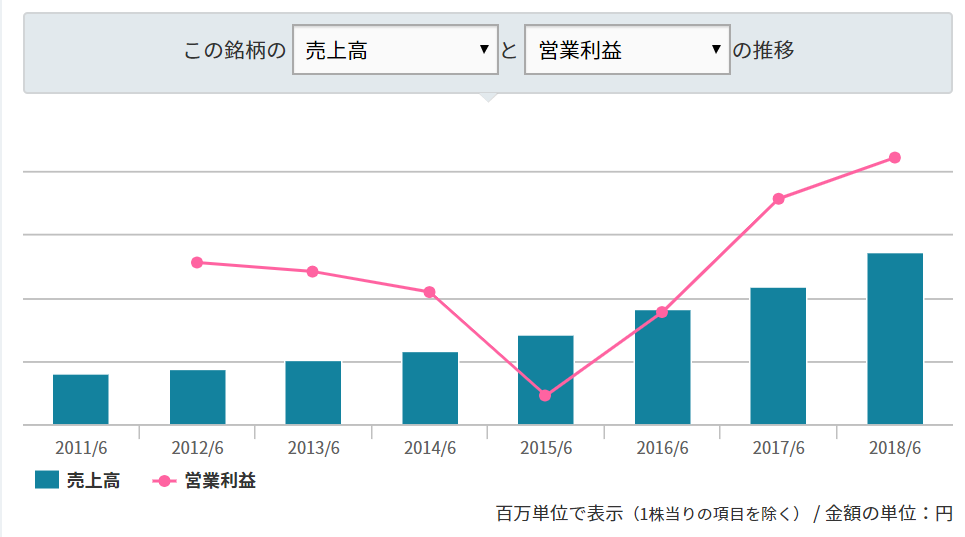
Task: Click the highest pink point at 2018/6
Action: (895, 157)
